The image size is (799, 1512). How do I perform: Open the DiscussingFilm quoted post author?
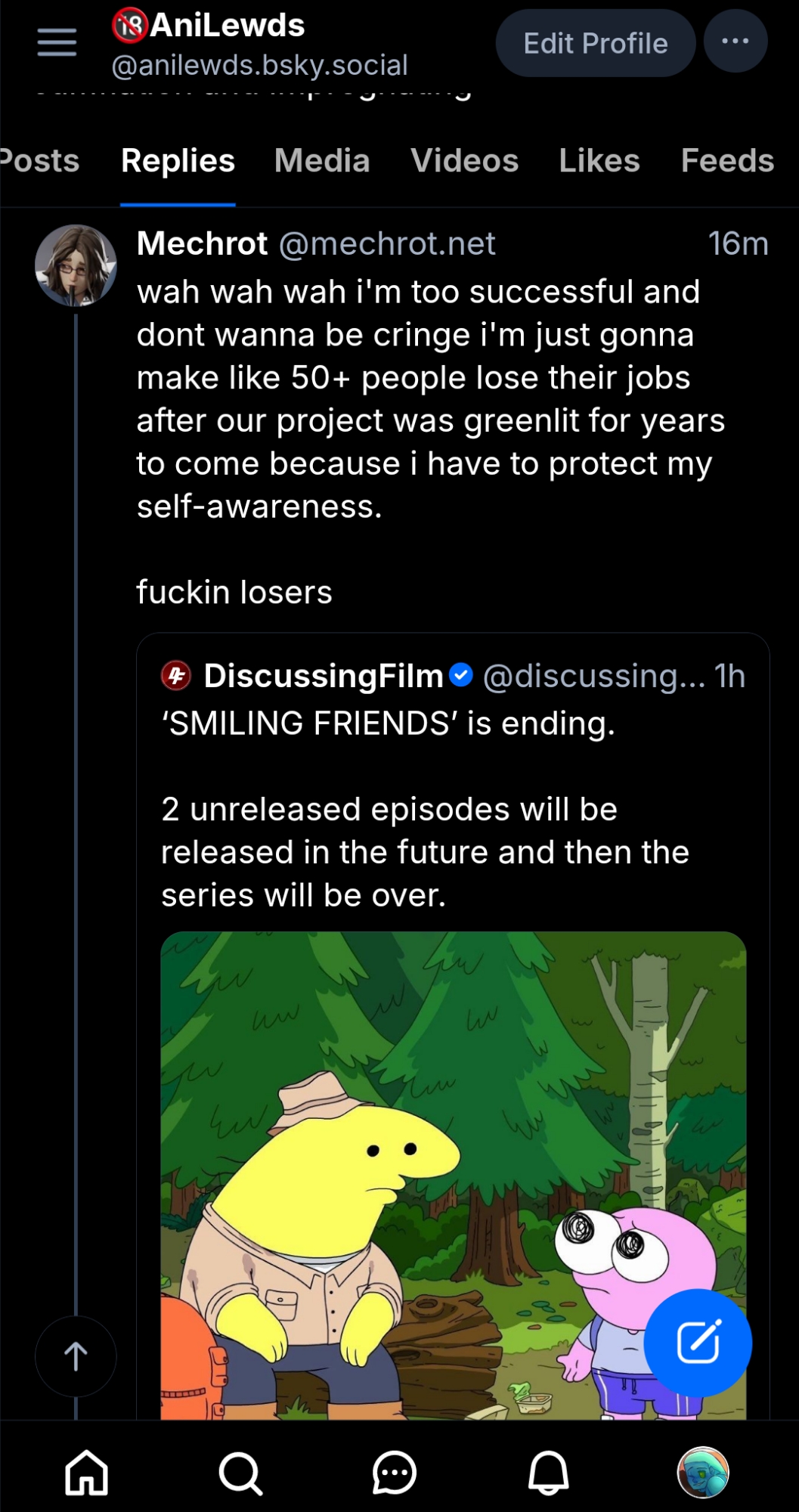click(x=324, y=676)
